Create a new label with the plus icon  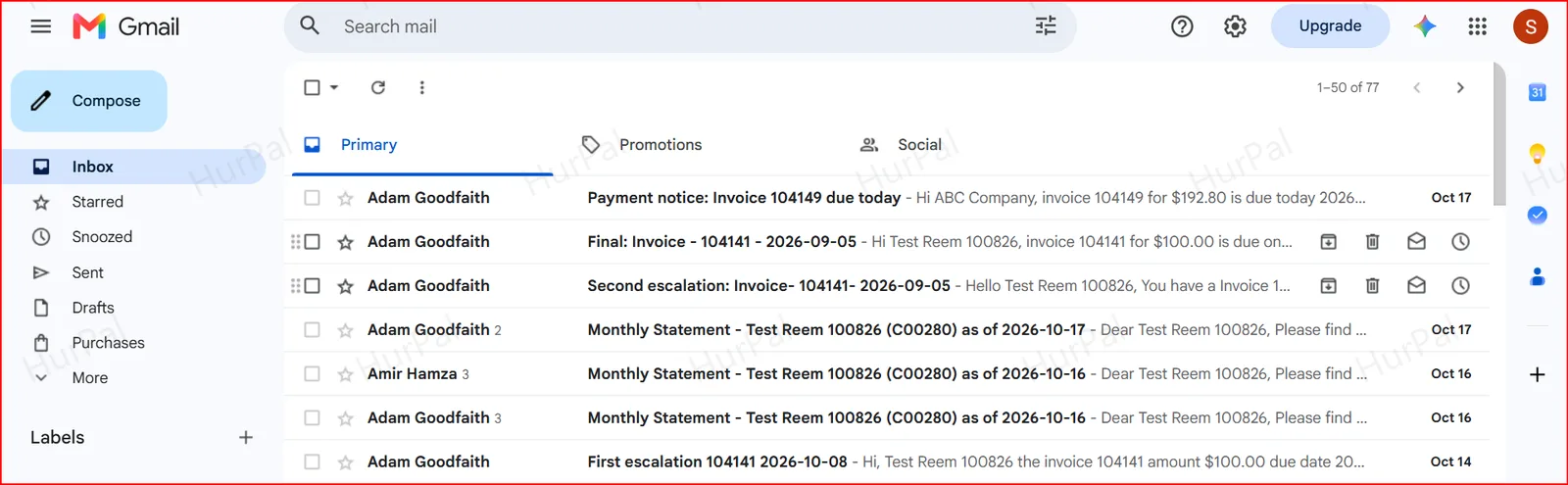246,437
